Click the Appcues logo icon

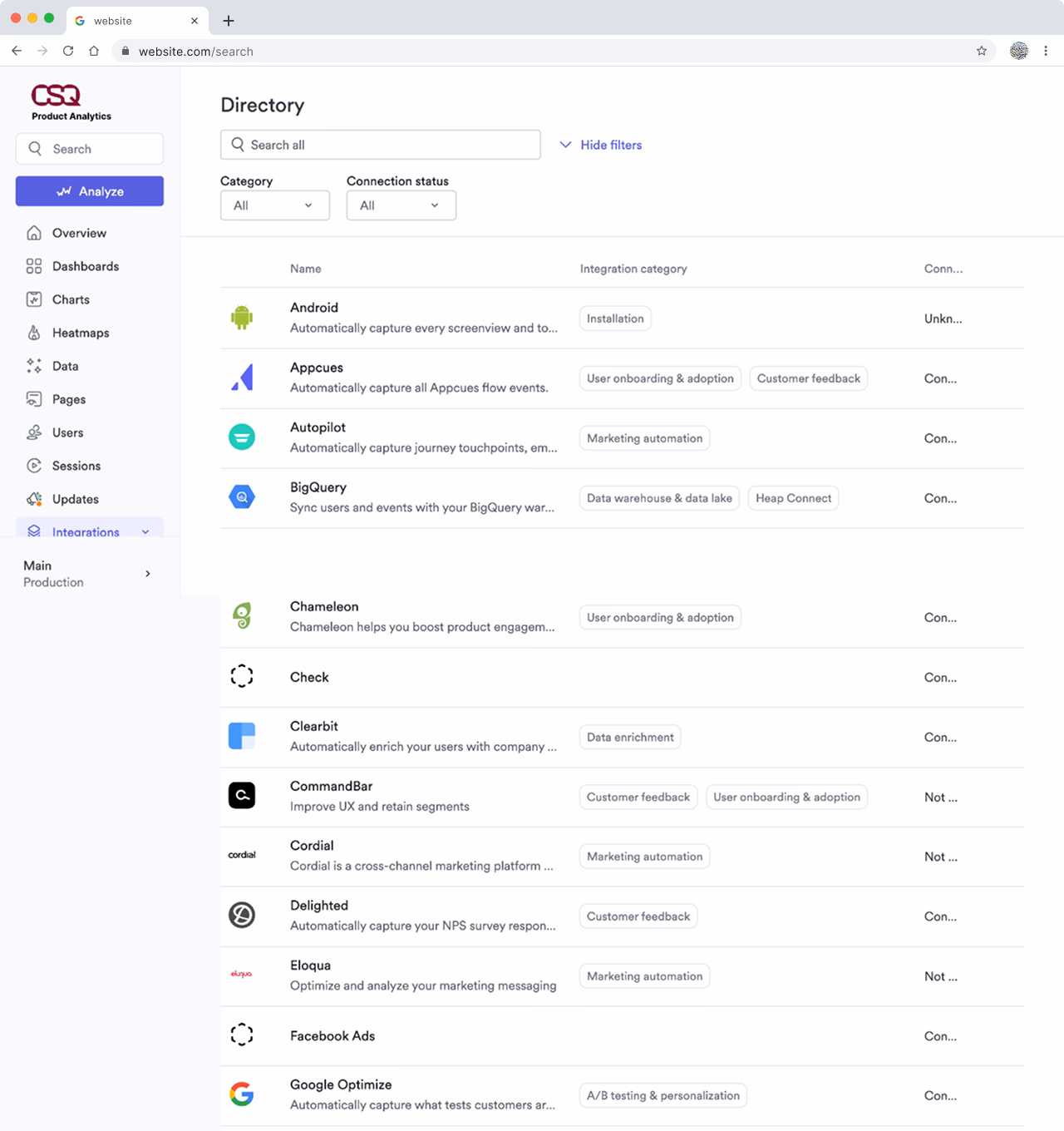[x=242, y=378]
